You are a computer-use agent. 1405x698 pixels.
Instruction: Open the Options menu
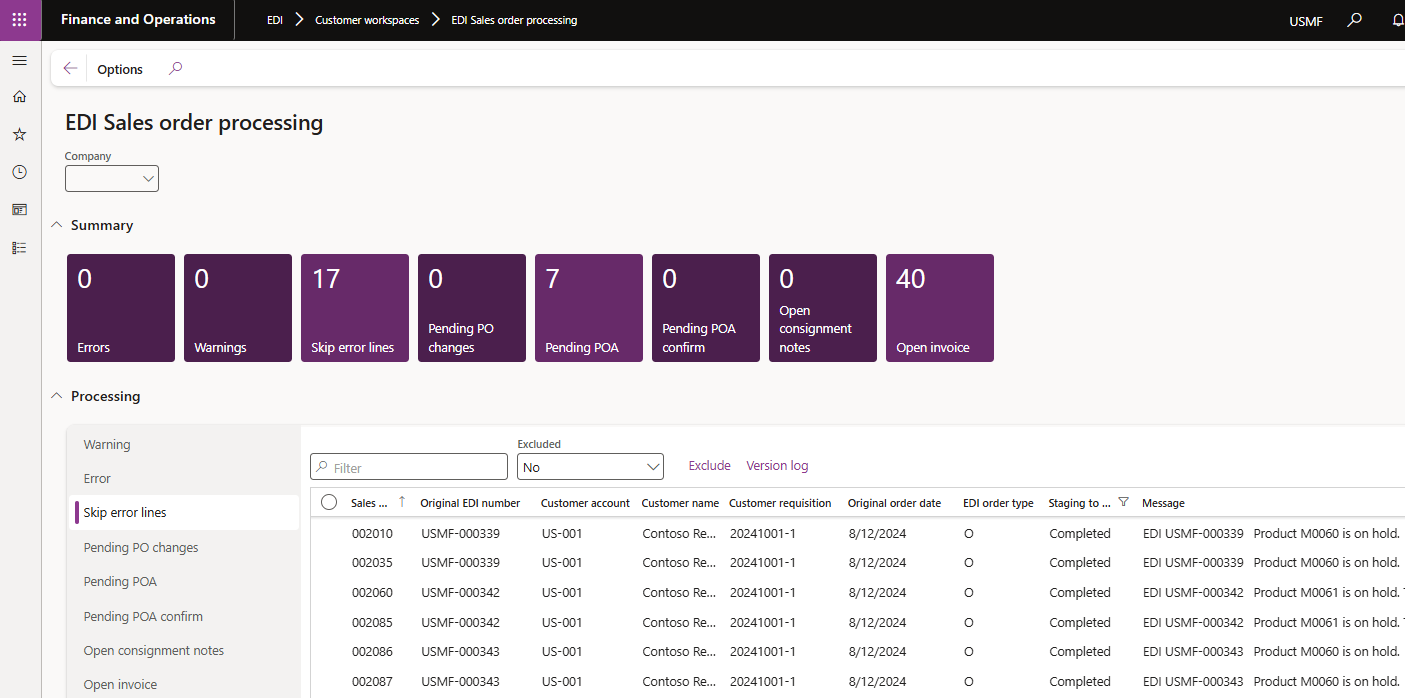[x=120, y=69]
